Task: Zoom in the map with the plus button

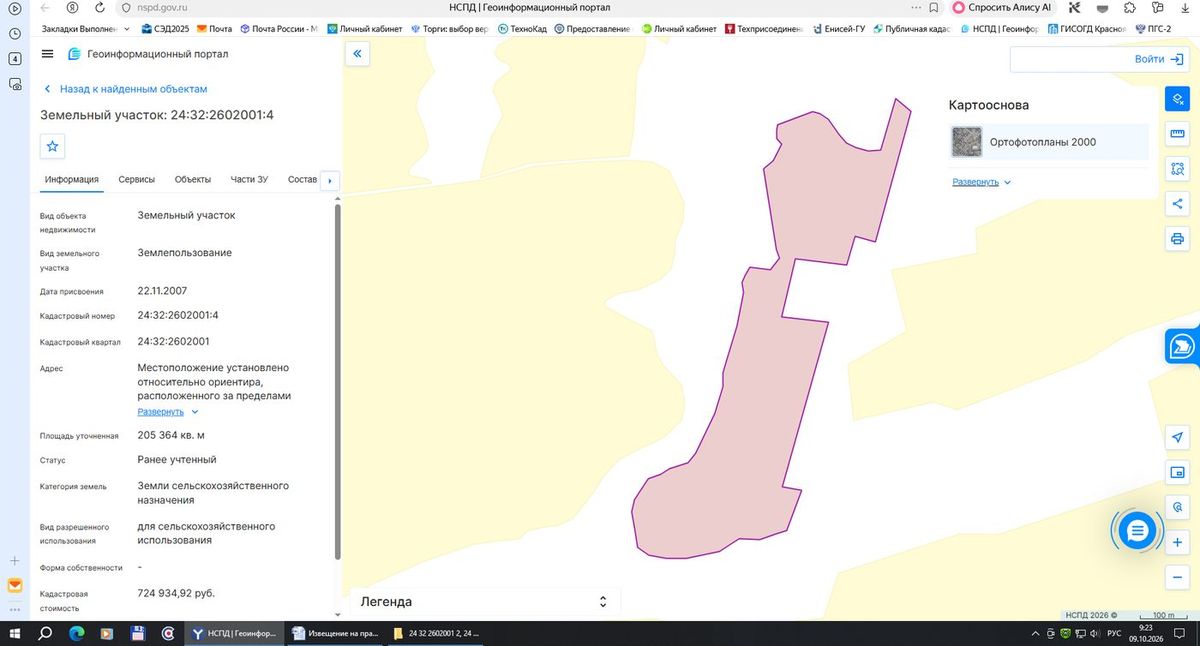Action: point(1177,542)
